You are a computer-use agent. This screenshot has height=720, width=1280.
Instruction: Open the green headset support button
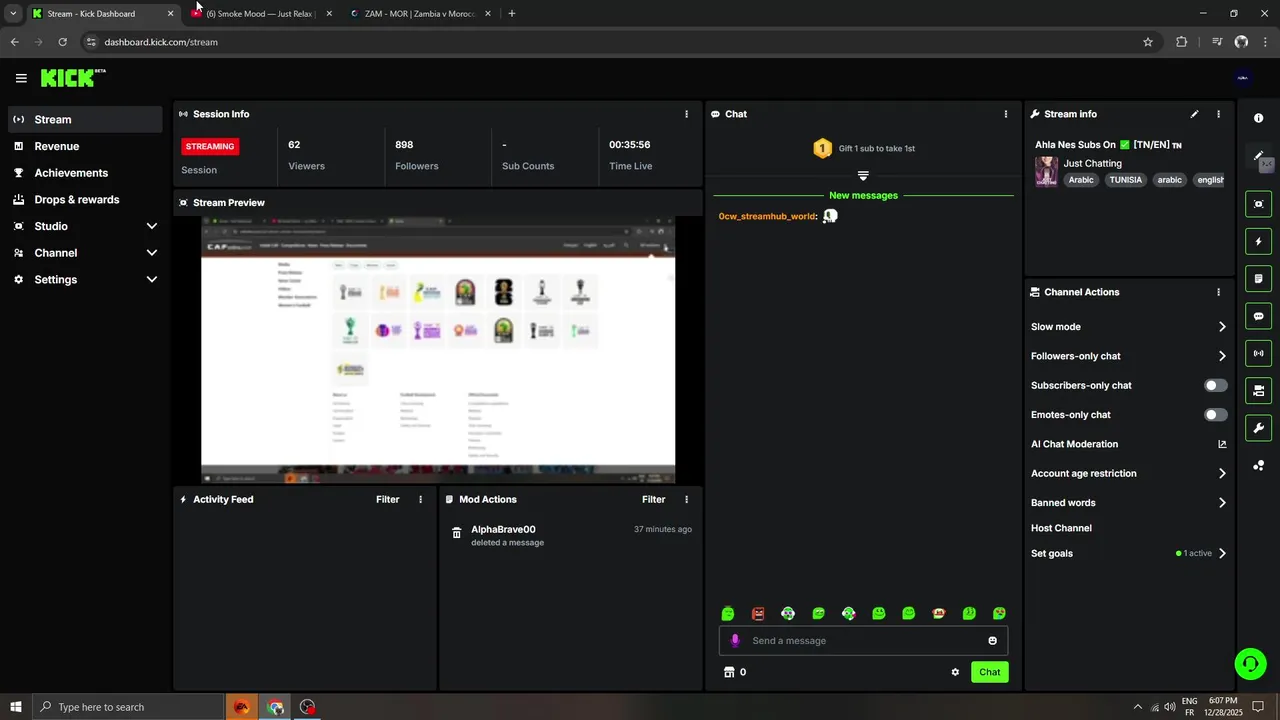pos(1249,663)
